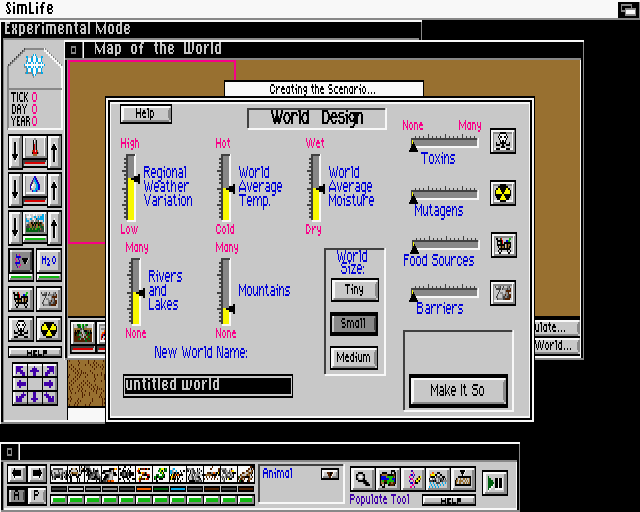
Task: Select the stamp tool in the bottom toolbar
Action: (x=463, y=479)
